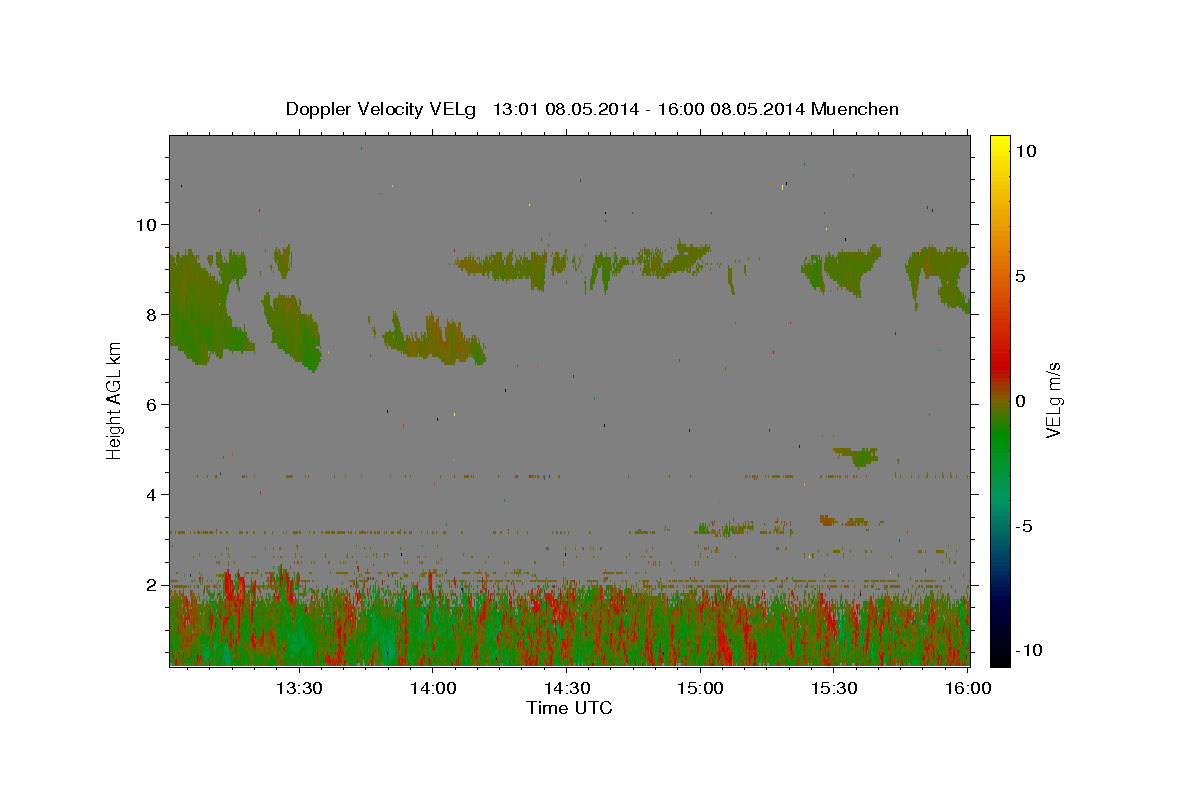Click the height tick label 6
1200x800 pixels.
click(151, 404)
